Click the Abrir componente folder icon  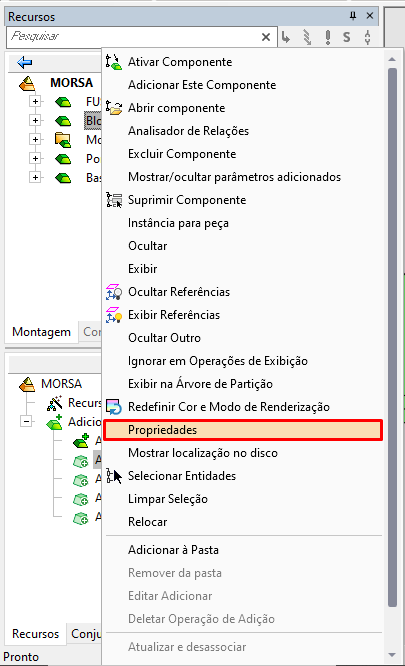114,108
